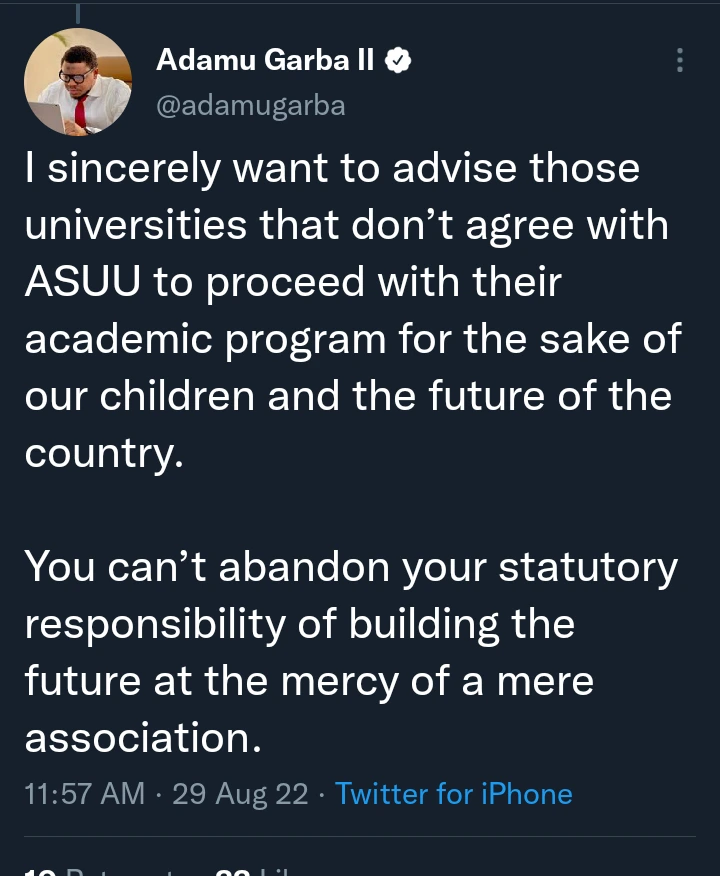Click the 11:57 AM timestamp
Image resolution: width=720 pixels, height=876 pixels.
point(84,794)
